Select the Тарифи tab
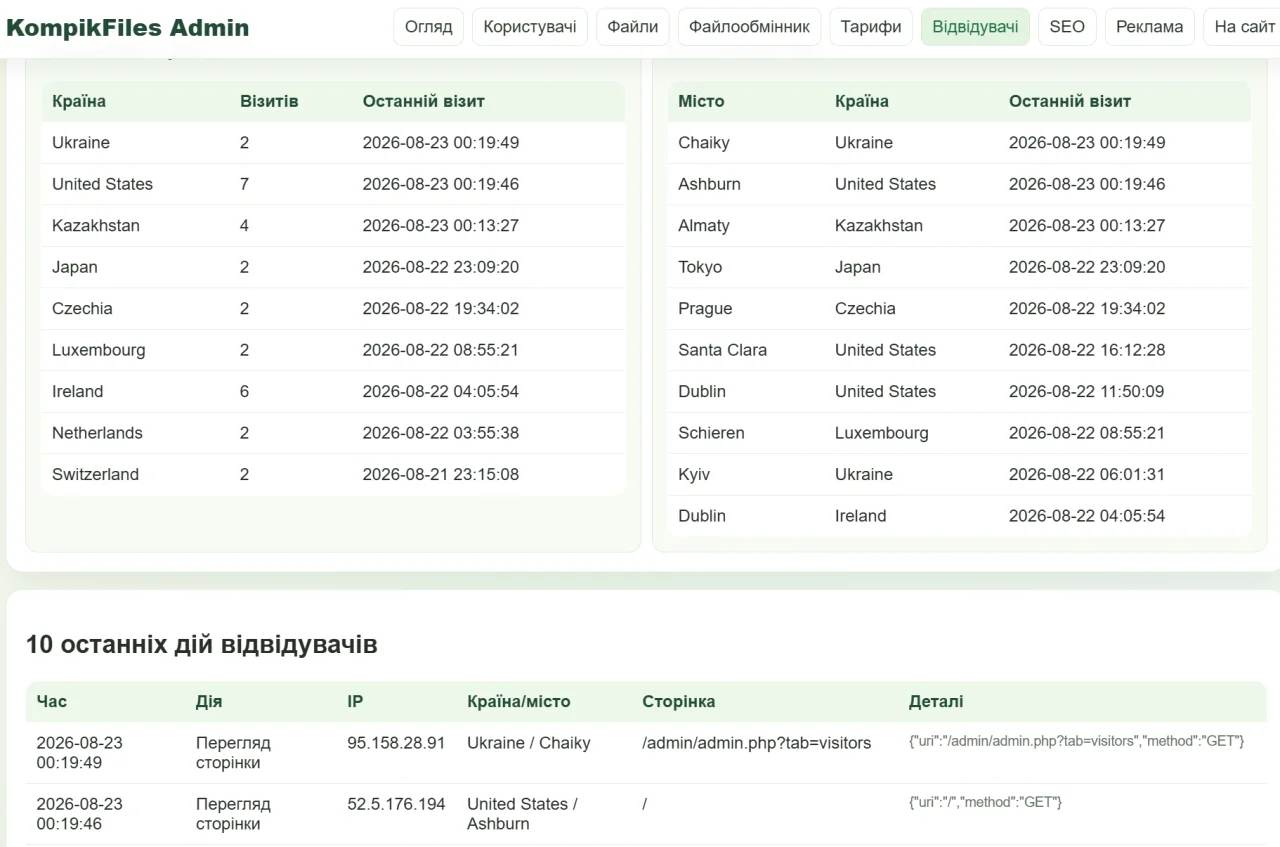Screen dimensions: 1280x847 (x=871, y=27)
